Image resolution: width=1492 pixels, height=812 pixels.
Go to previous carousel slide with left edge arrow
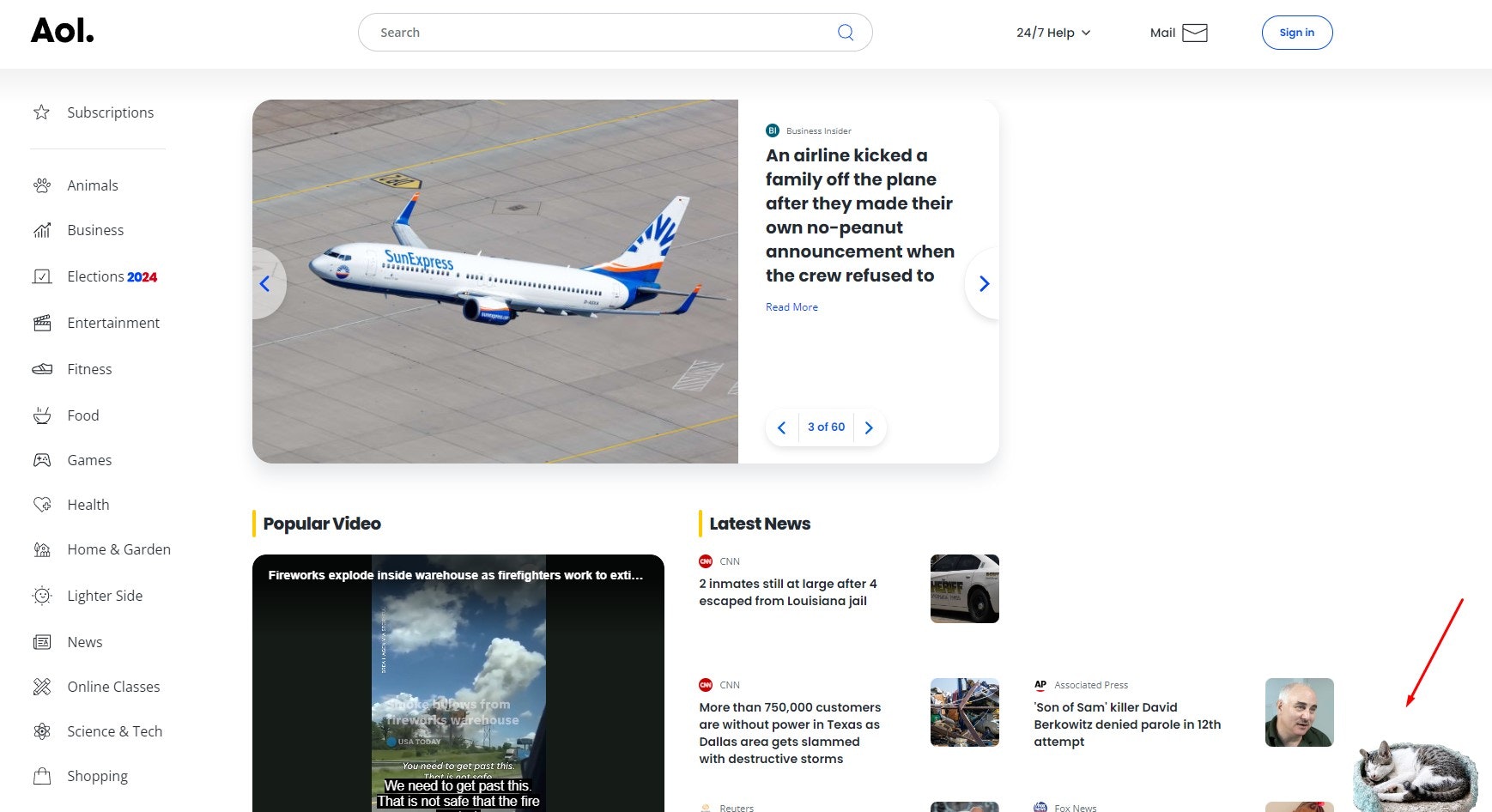(265, 283)
